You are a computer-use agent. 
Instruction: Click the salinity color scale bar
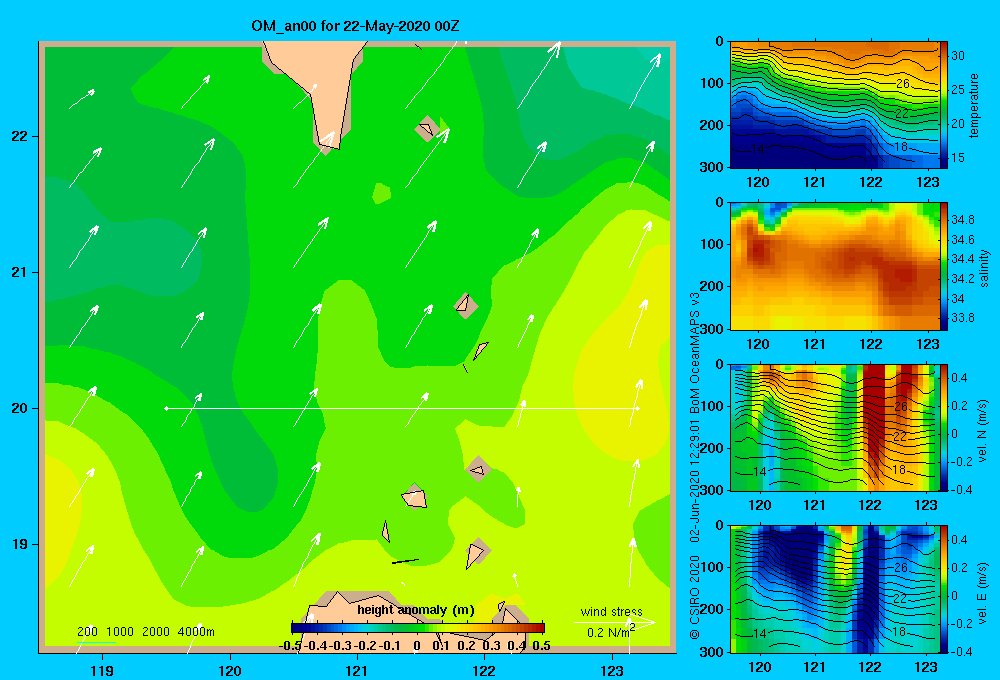click(x=944, y=266)
